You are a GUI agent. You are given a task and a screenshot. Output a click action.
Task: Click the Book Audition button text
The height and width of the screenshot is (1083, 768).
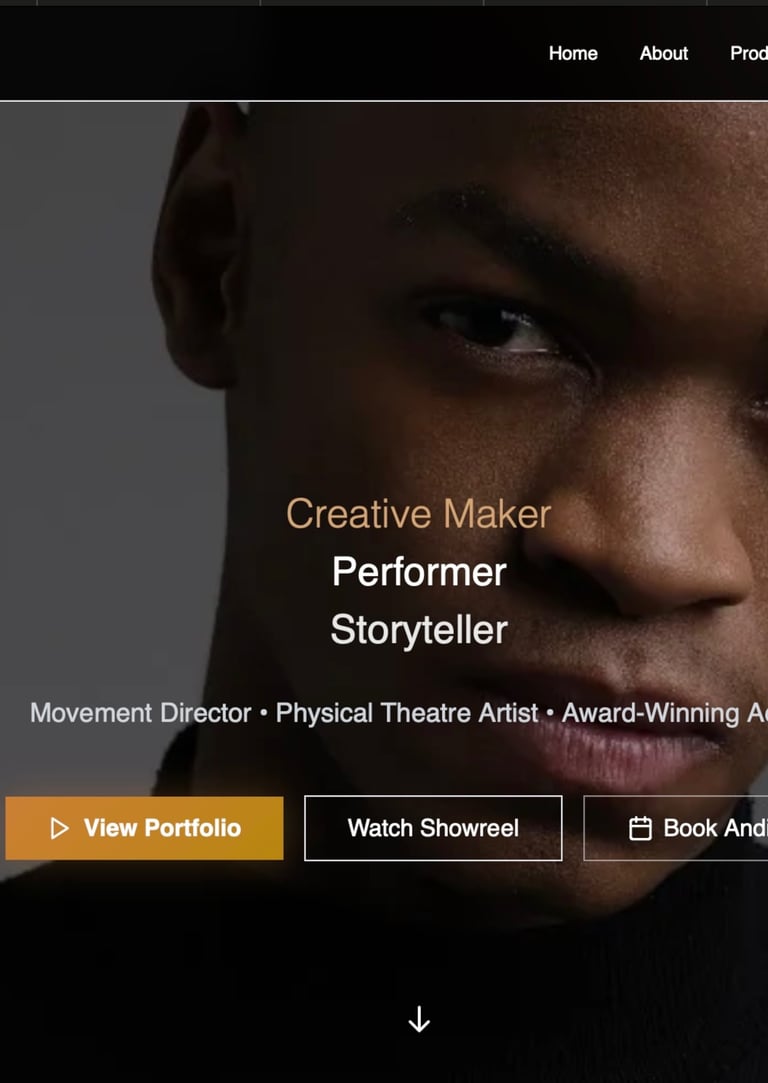pyautogui.click(x=715, y=828)
